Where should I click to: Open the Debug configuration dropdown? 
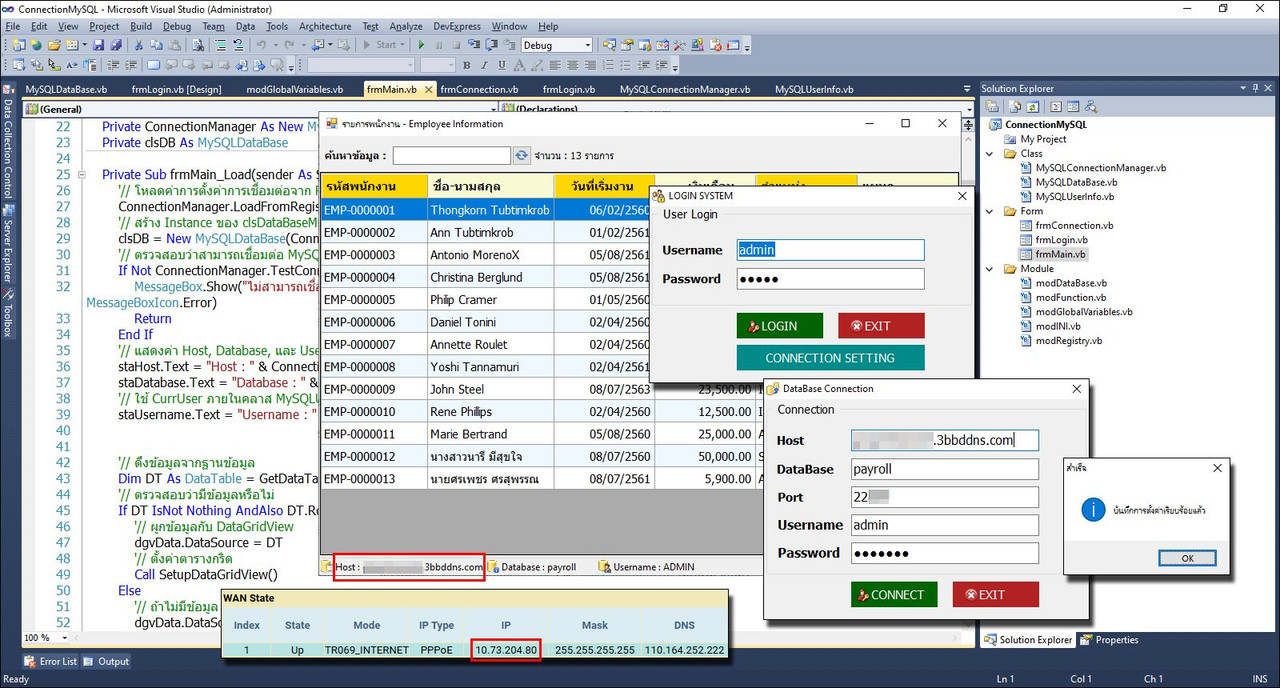point(587,45)
